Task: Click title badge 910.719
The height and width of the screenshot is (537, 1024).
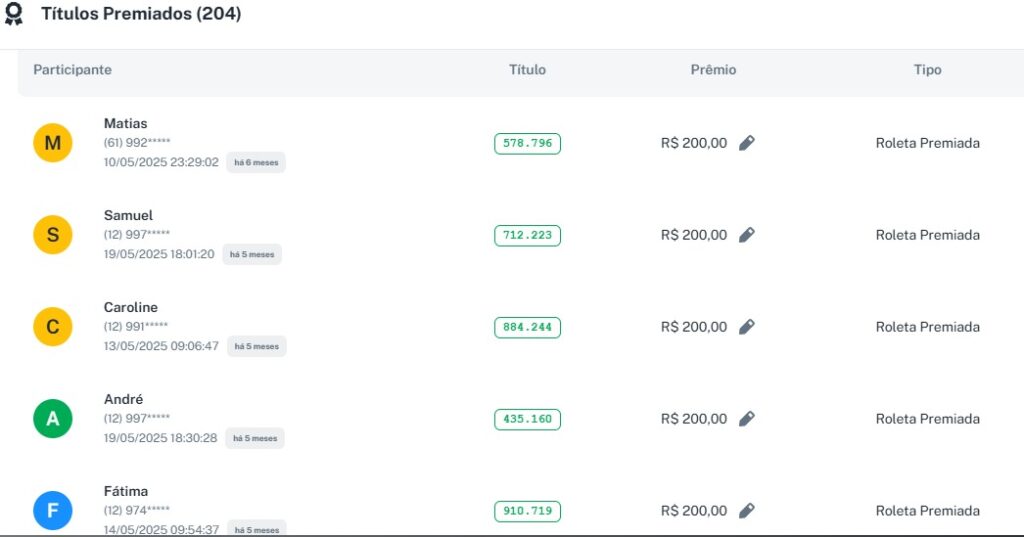Action: (527, 512)
